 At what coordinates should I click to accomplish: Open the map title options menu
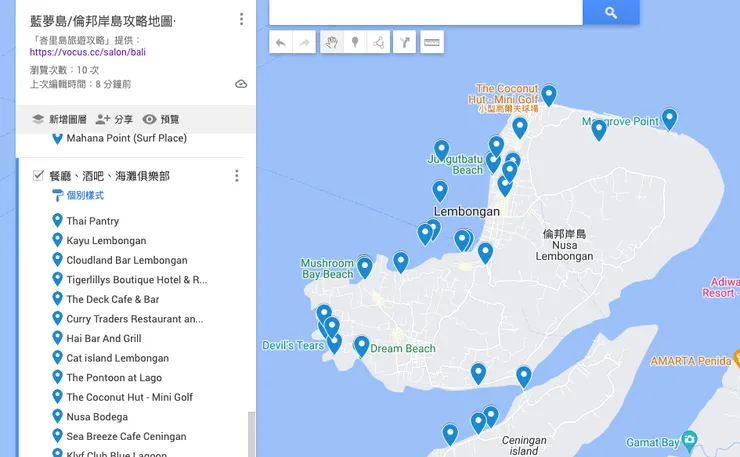click(x=241, y=19)
